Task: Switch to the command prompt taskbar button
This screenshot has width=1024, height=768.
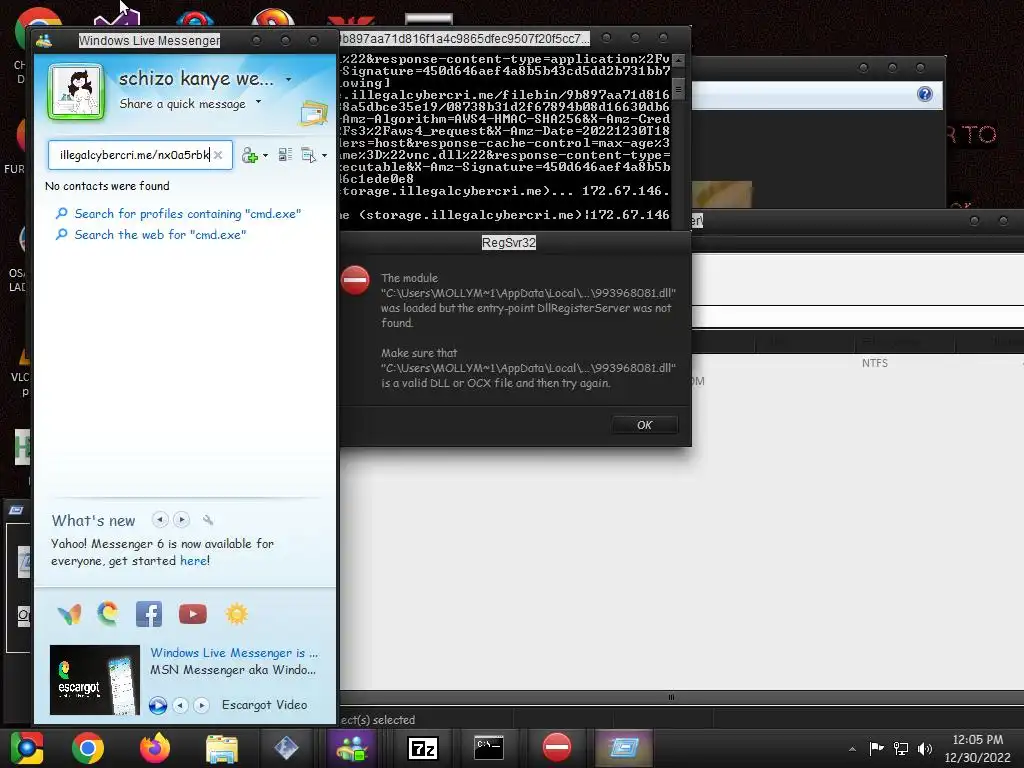Action: point(488,748)
